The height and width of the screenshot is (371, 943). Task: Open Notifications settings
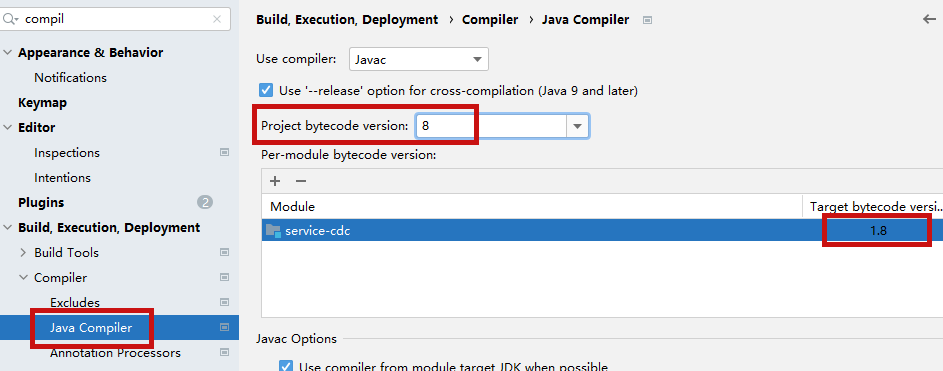click(x=70, y=78)
